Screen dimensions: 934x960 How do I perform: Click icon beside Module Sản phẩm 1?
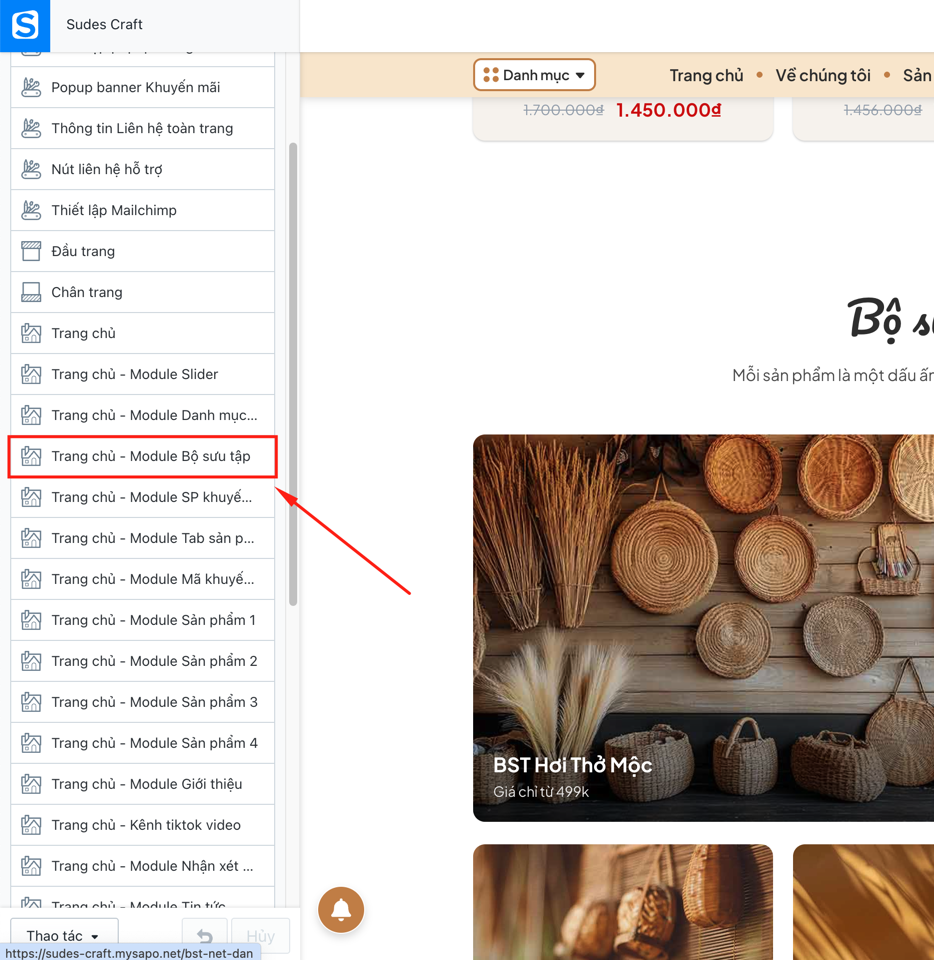[31, 621]
